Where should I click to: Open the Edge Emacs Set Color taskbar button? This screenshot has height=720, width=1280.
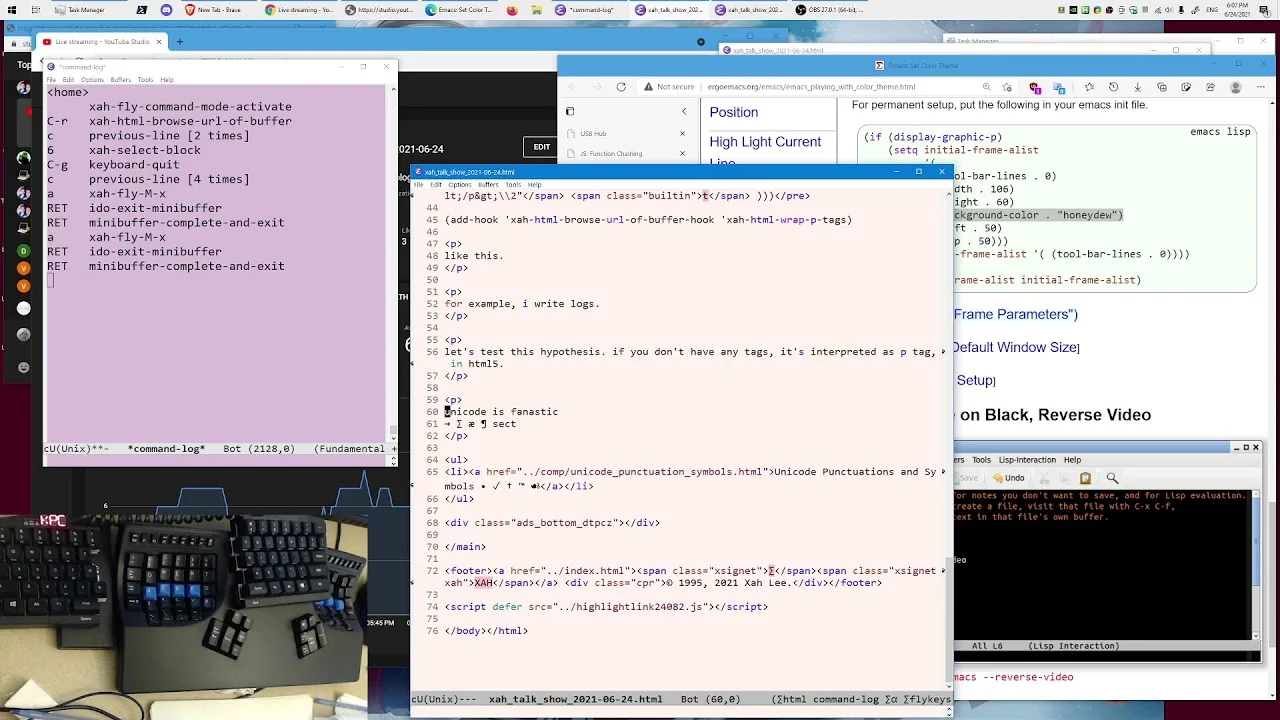[459, 10]
